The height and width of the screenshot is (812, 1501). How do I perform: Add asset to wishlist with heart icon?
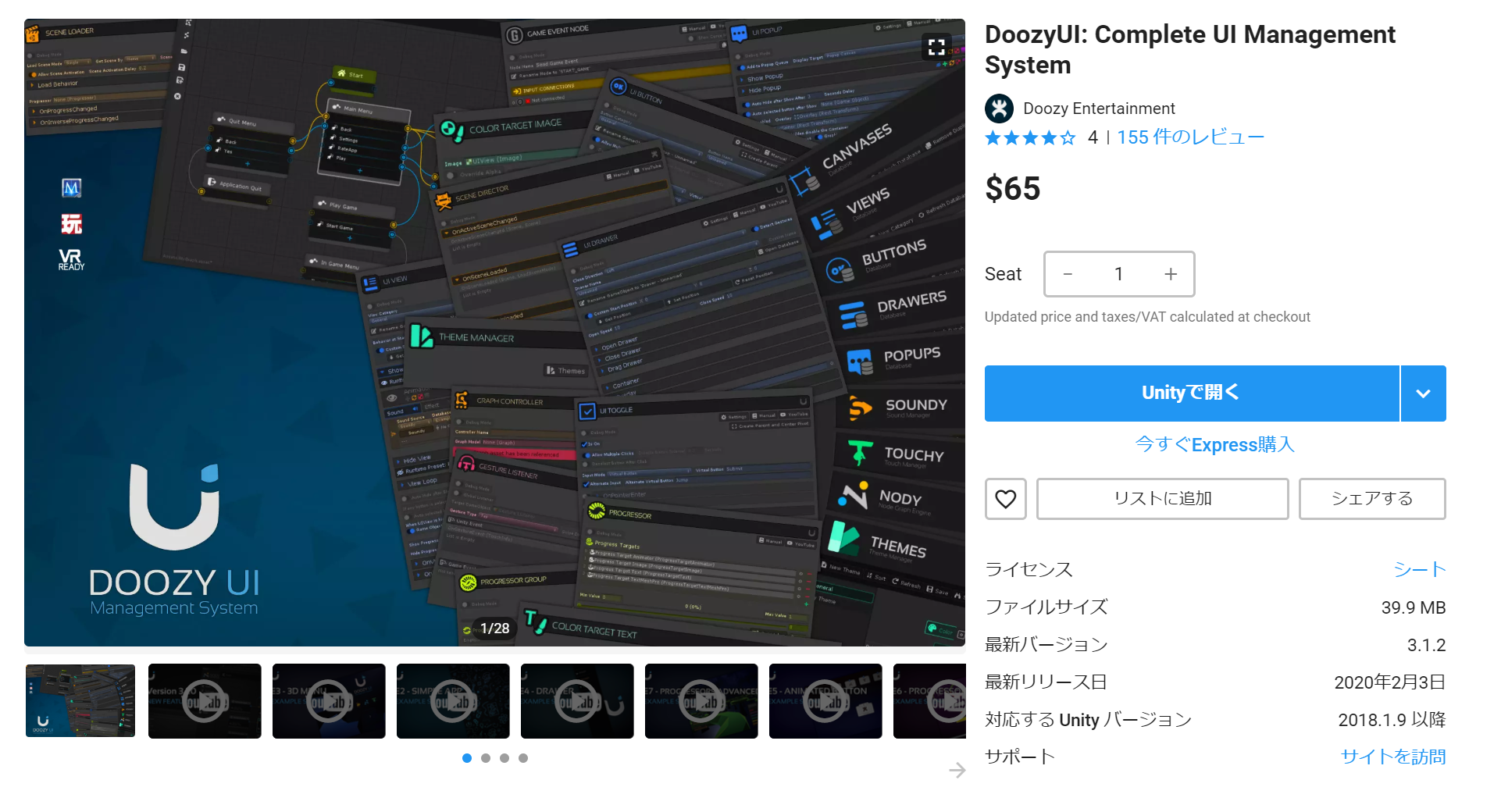pyautogui.click(x=1005, y=499)
